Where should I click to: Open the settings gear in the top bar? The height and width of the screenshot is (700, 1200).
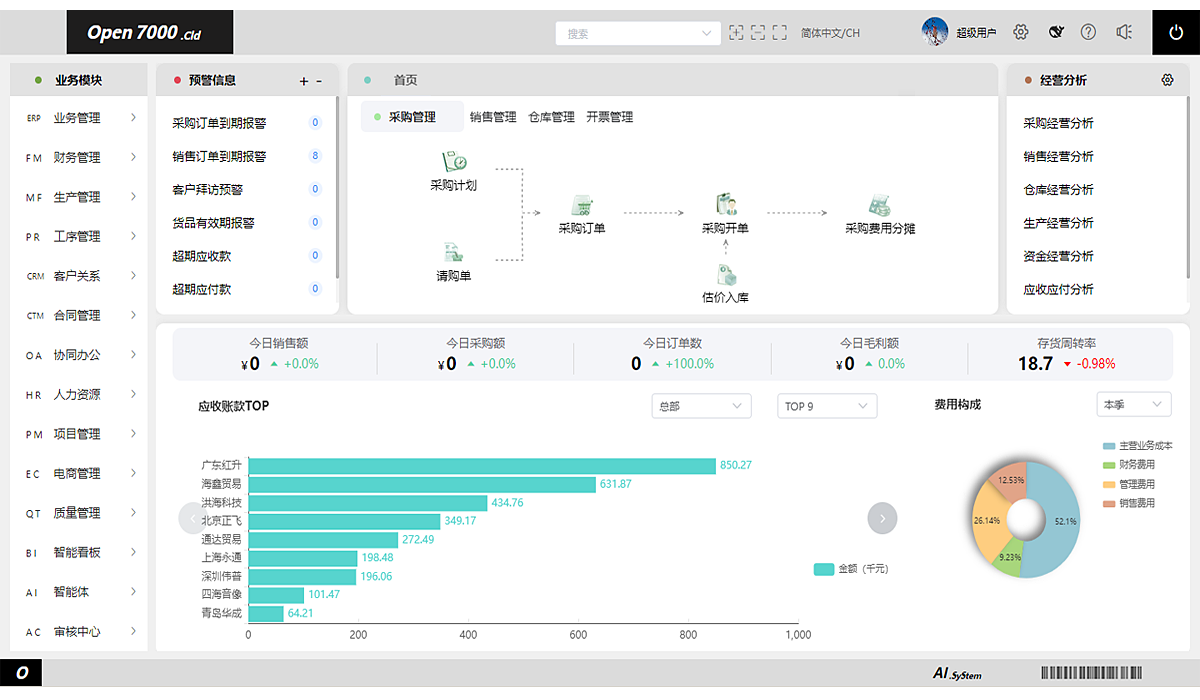point(1021,32)
